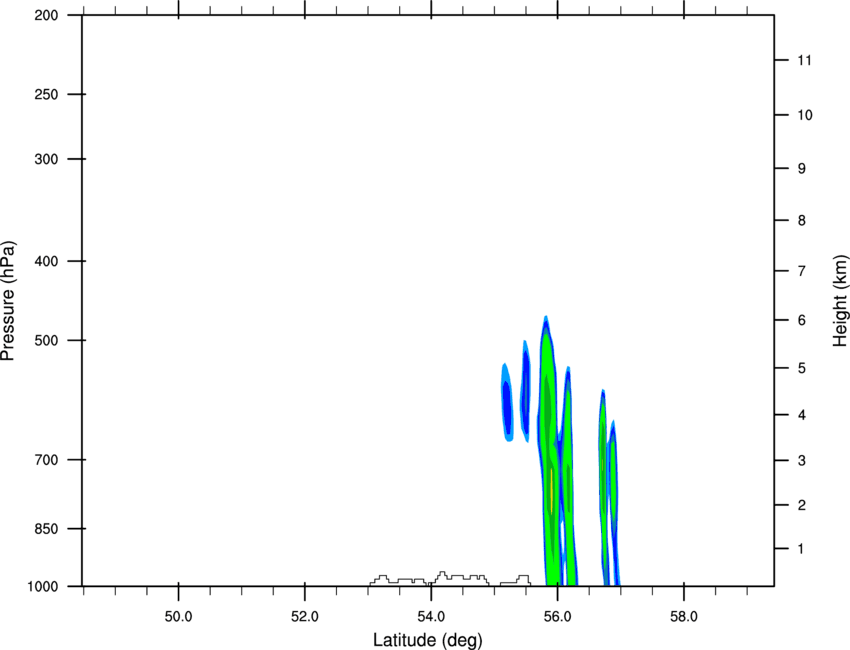Click the 6 km height label
The width and height of the screenshot is (850, 650).
[x=802, y=320]
